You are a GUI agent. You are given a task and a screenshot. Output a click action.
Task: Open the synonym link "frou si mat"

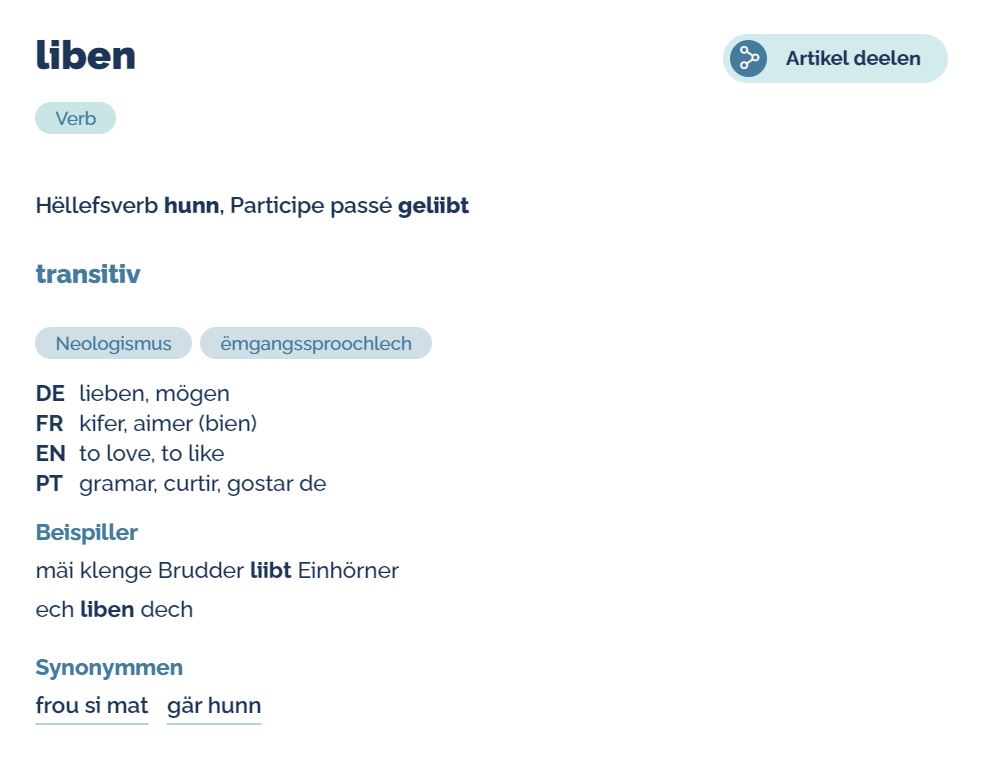click(x=92, y=706)
